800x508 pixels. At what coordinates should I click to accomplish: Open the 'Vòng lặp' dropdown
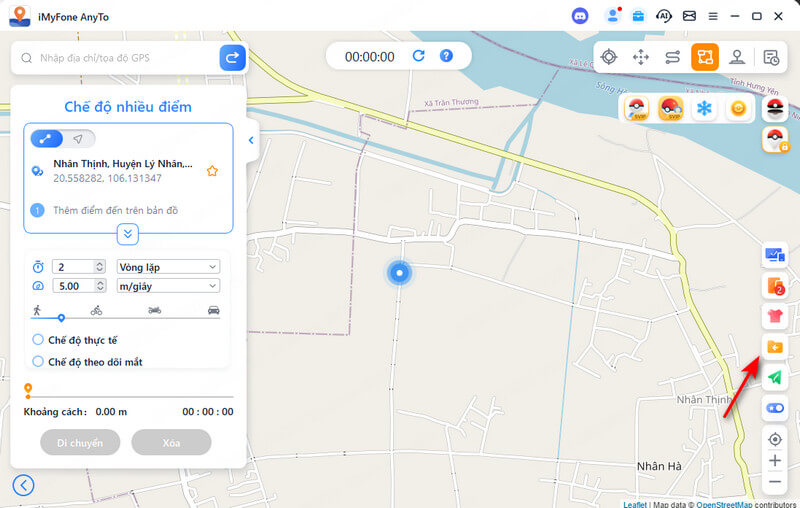[x=168, y=267]
